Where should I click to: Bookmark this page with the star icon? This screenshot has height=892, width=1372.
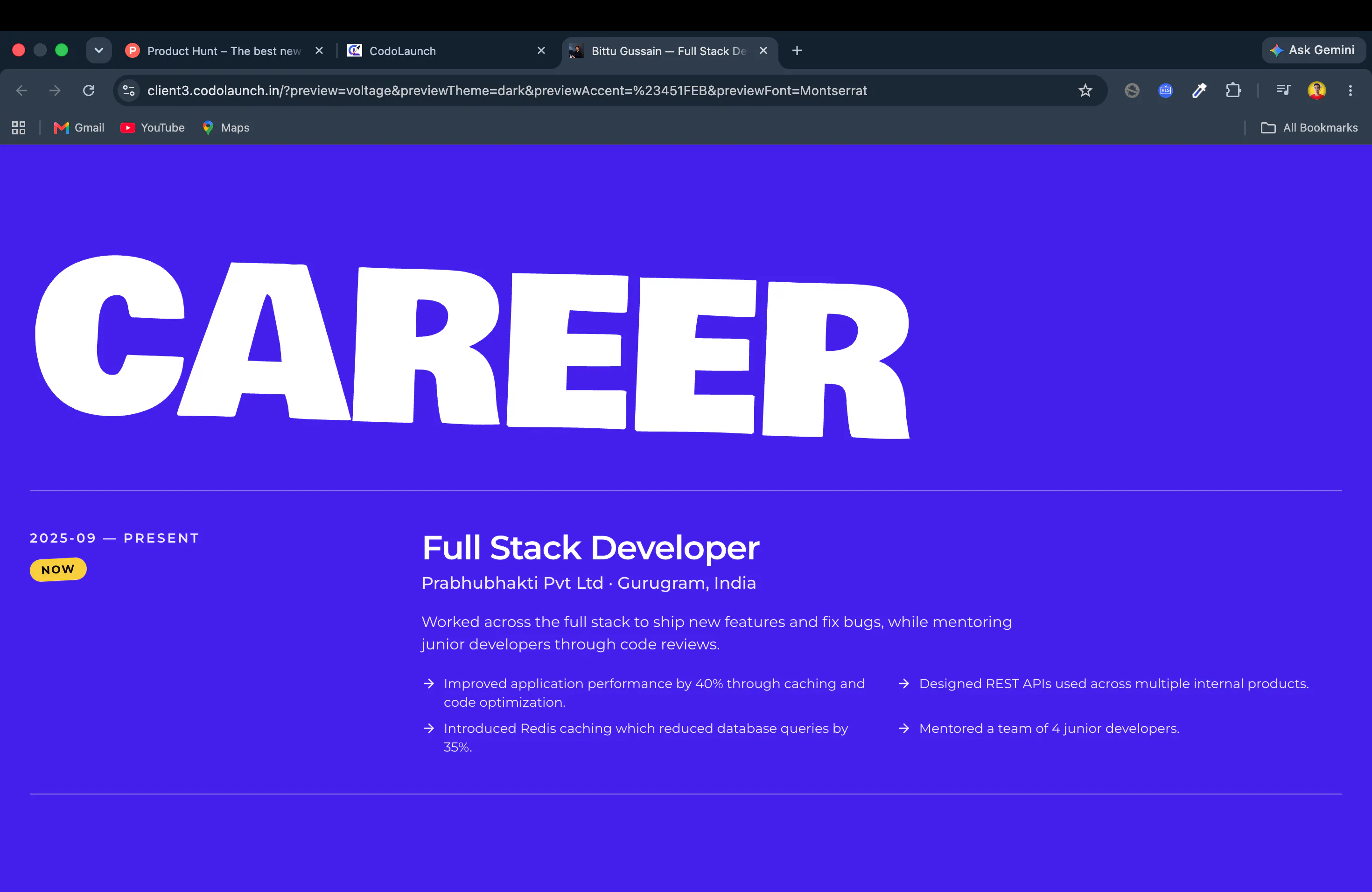click(1085, 91)
